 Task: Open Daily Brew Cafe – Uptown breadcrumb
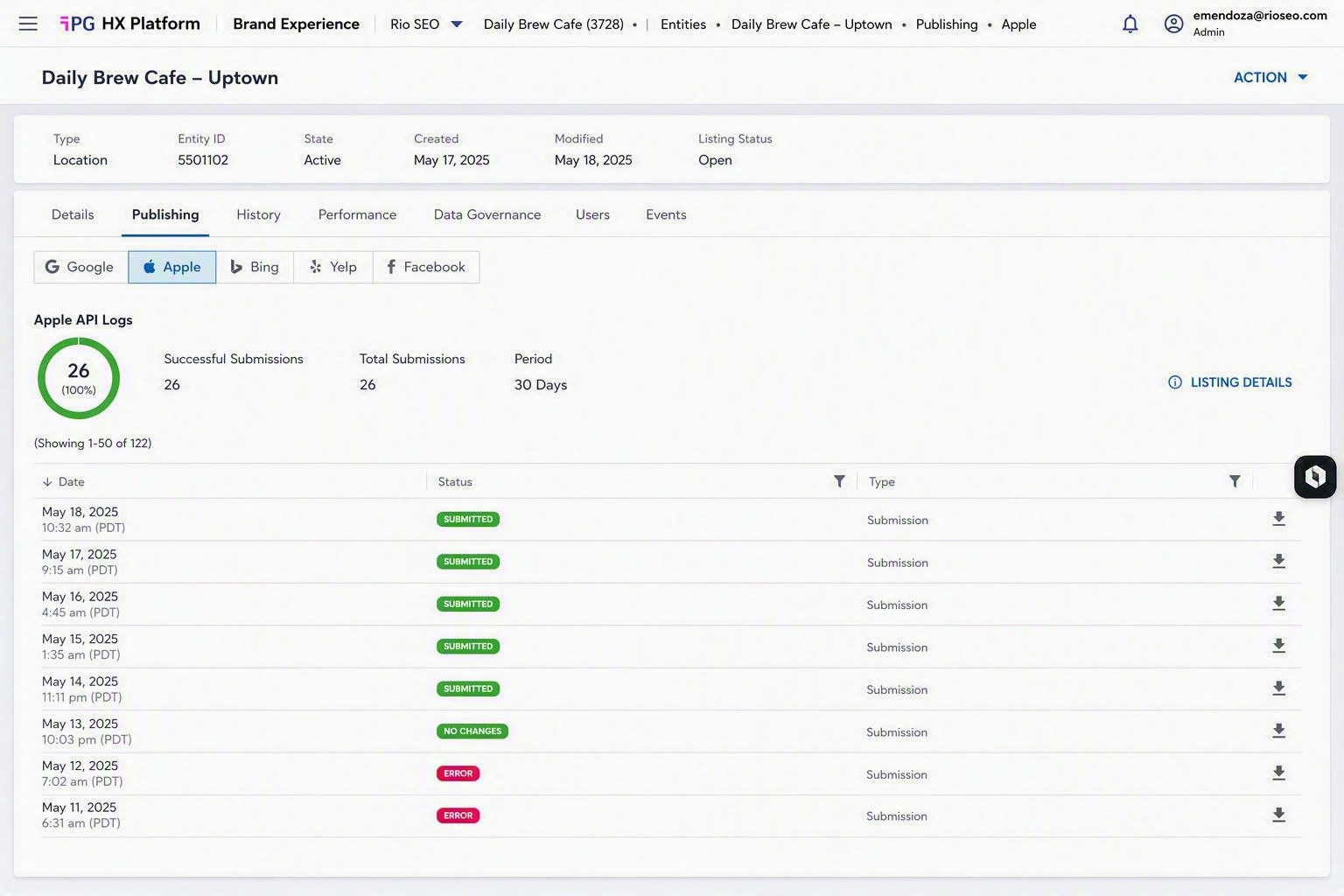point(812,24)
